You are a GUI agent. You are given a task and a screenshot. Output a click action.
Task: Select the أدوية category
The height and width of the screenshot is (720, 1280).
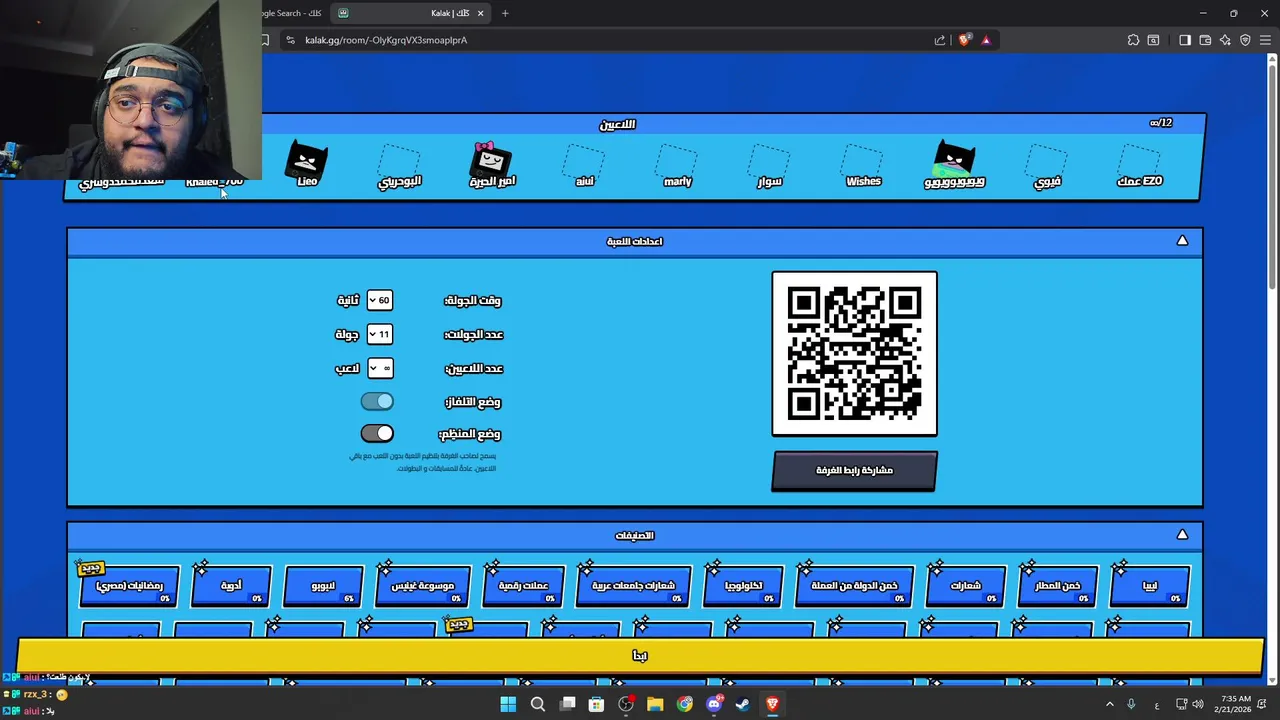click(x=232, y=586)
